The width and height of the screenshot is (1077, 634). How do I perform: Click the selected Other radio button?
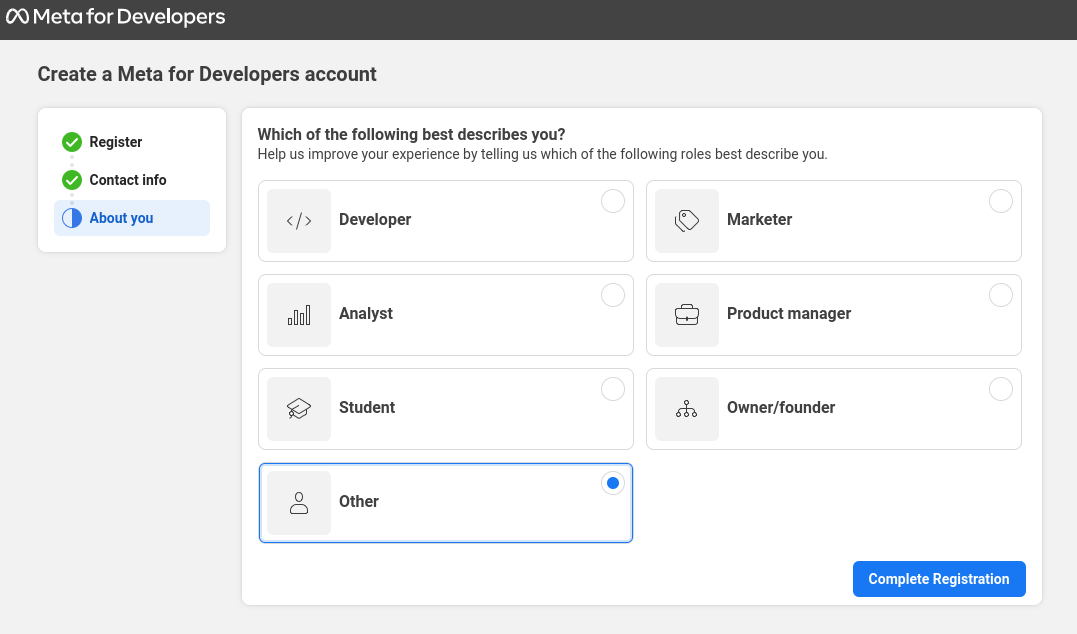(613, 484)
